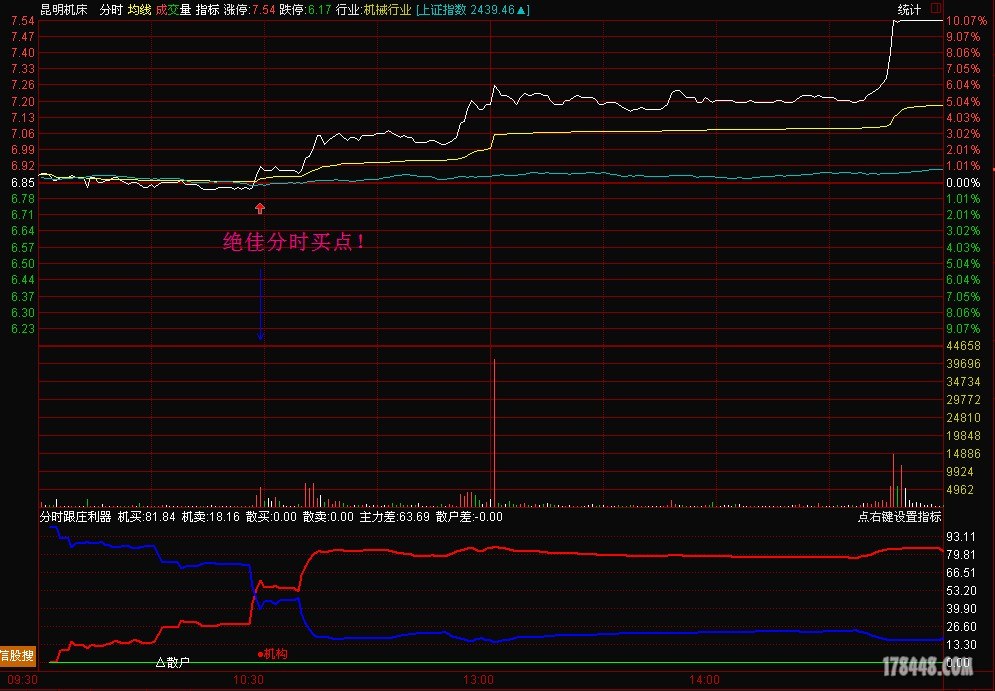Click the stock name 昆明机床

click(x=64, y=10)
